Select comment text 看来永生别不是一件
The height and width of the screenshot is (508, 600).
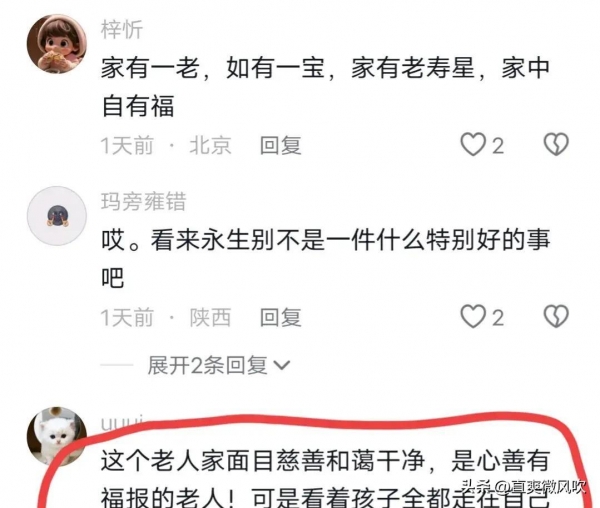click(250, 240)
